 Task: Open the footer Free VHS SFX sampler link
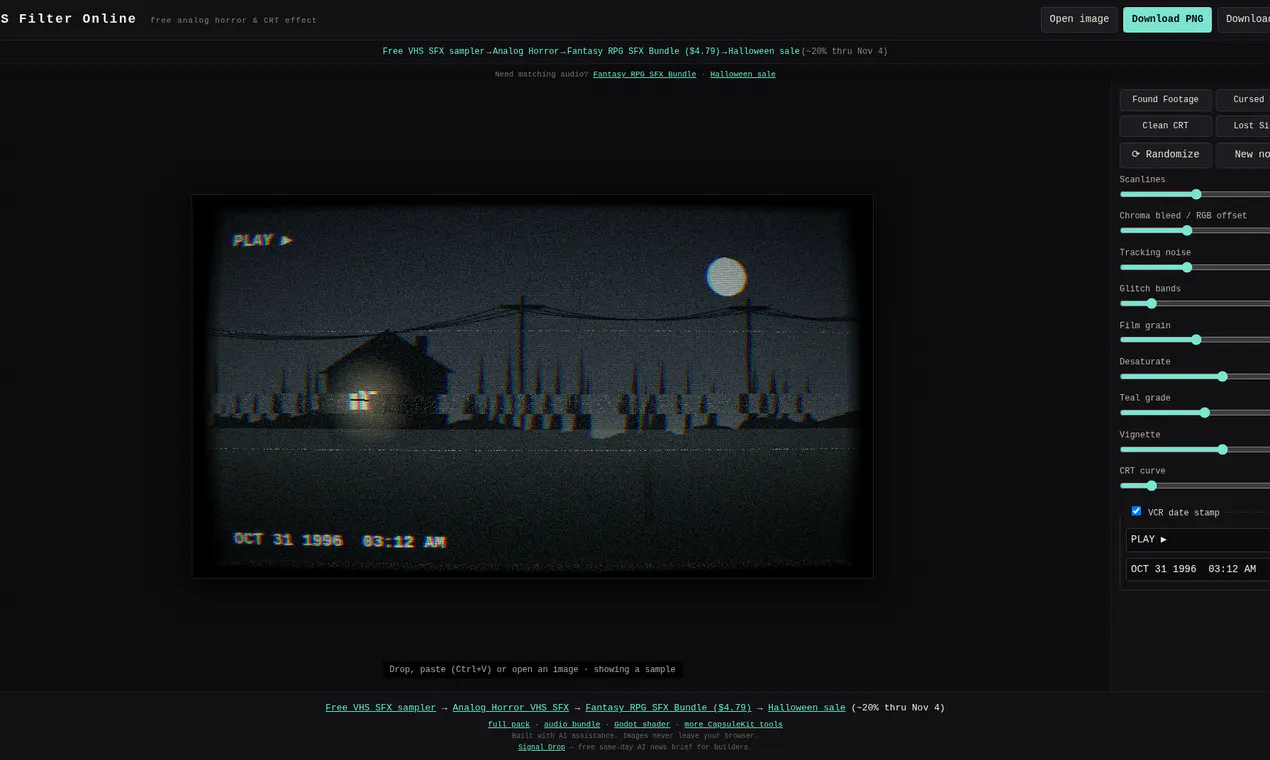[x=380, y=708]
